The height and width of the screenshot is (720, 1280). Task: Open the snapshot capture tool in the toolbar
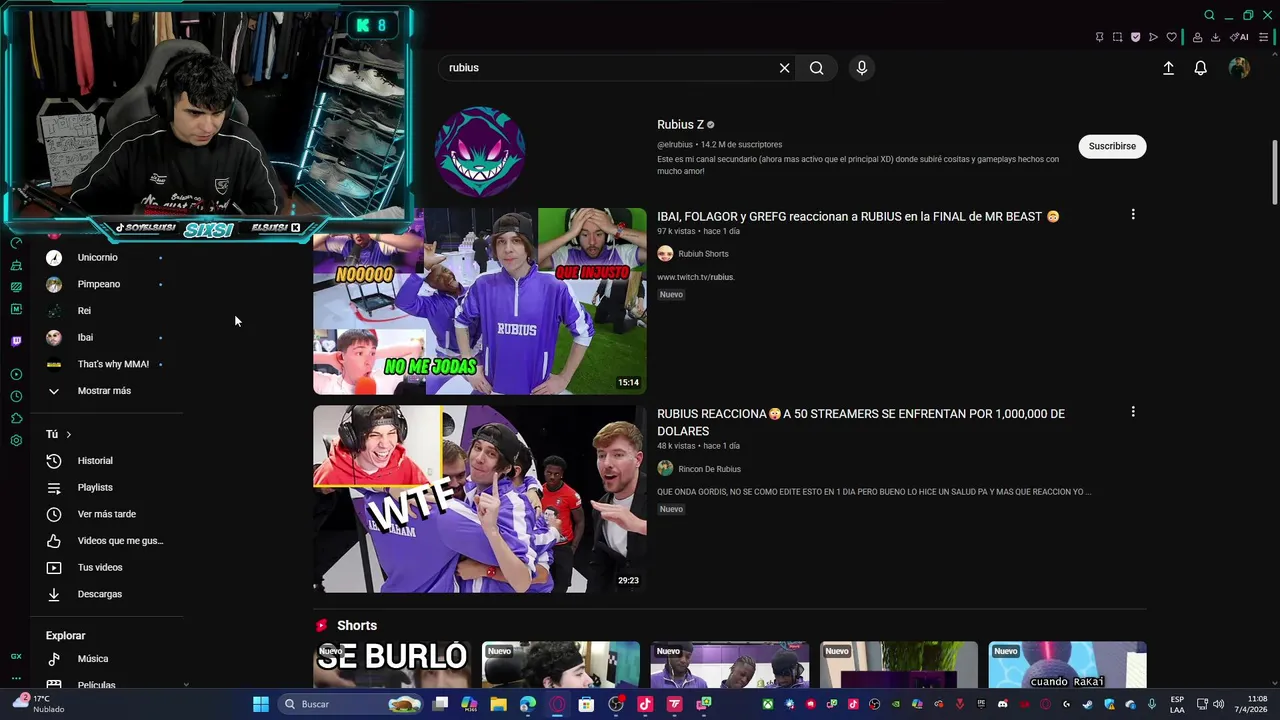click(1117, 37)
